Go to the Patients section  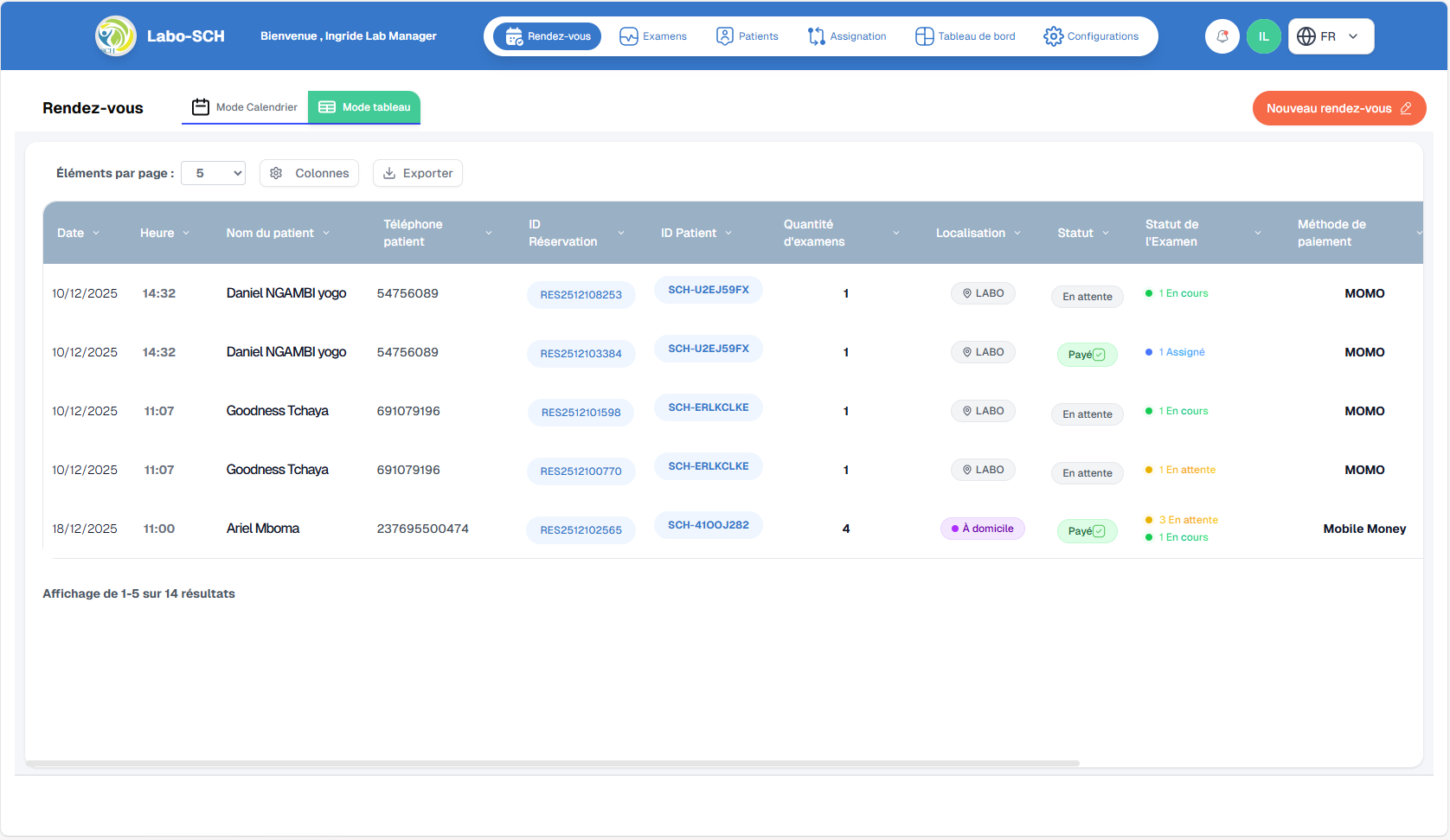[x=747, y=36]
